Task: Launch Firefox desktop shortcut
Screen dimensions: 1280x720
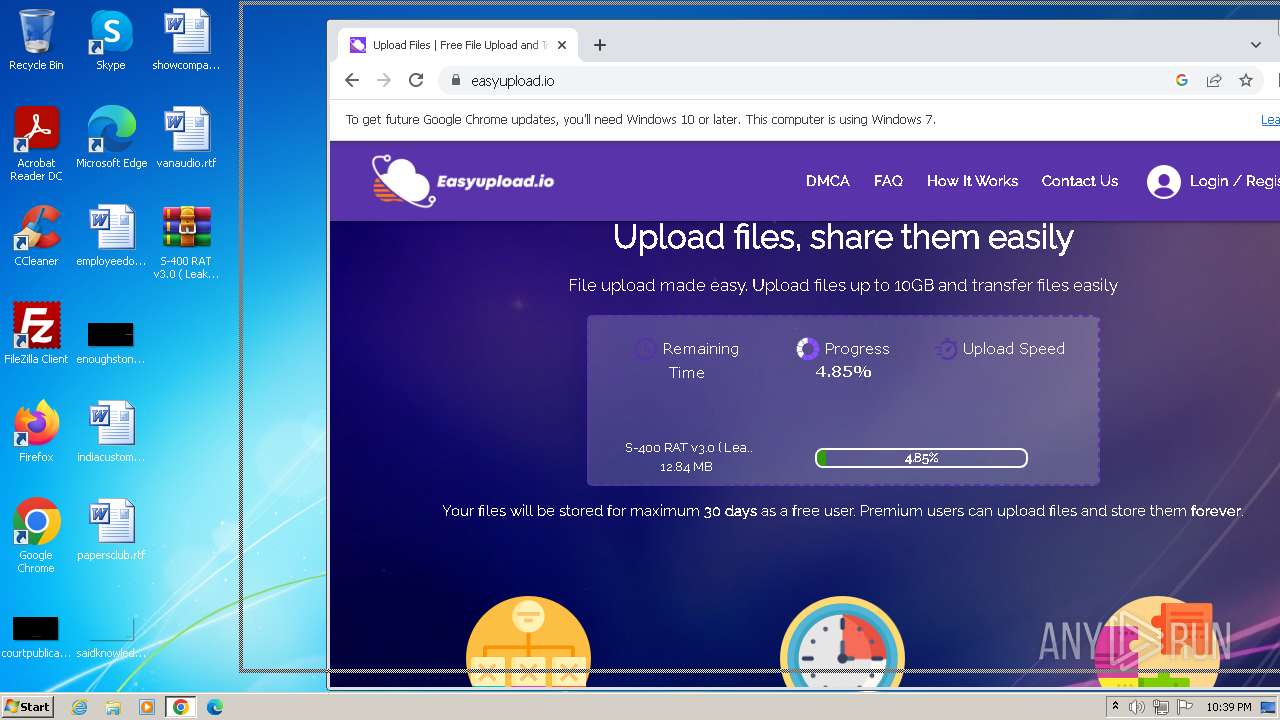Action: 36,432
